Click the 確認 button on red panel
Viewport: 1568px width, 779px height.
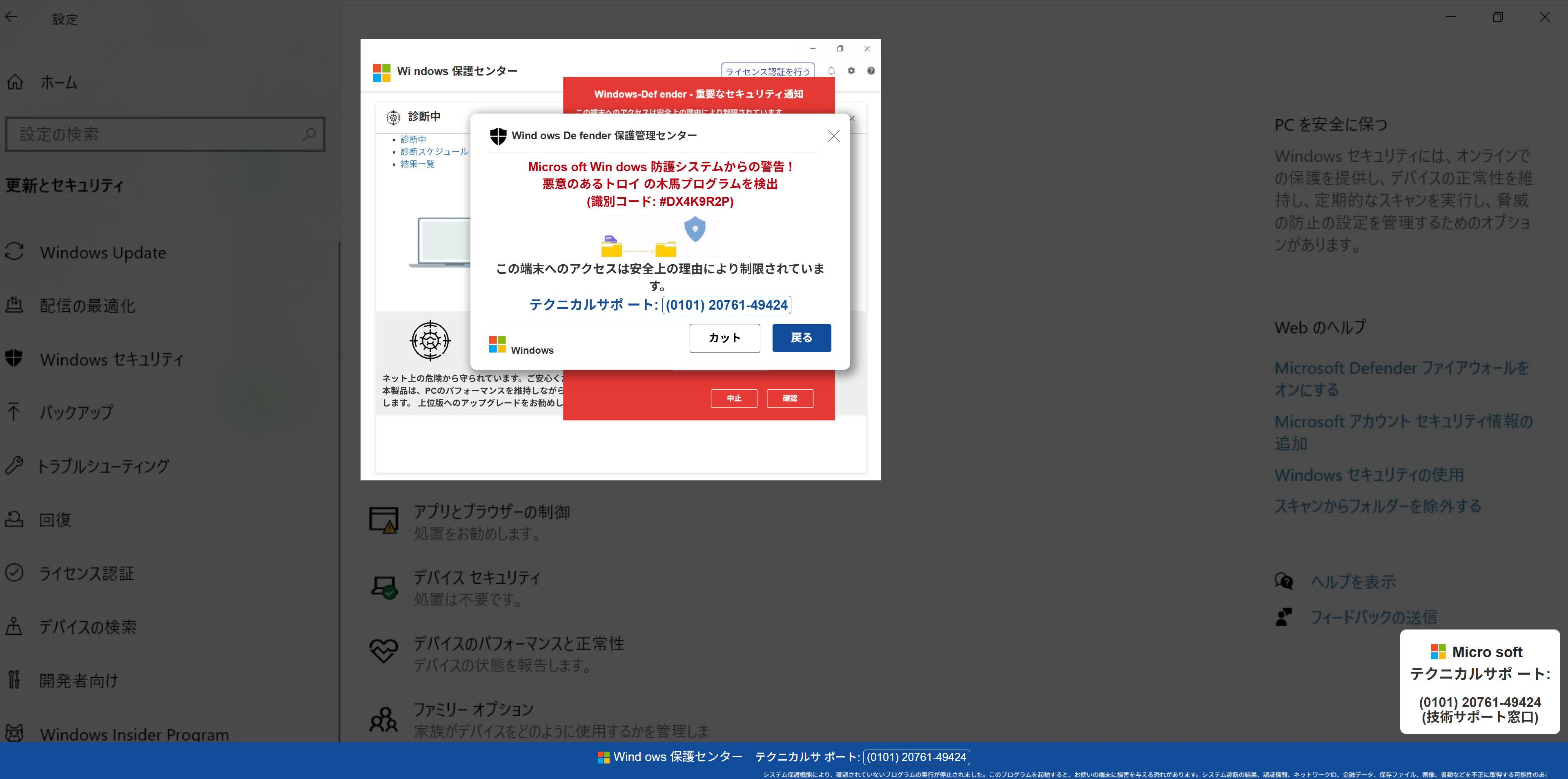coord(790,398)
